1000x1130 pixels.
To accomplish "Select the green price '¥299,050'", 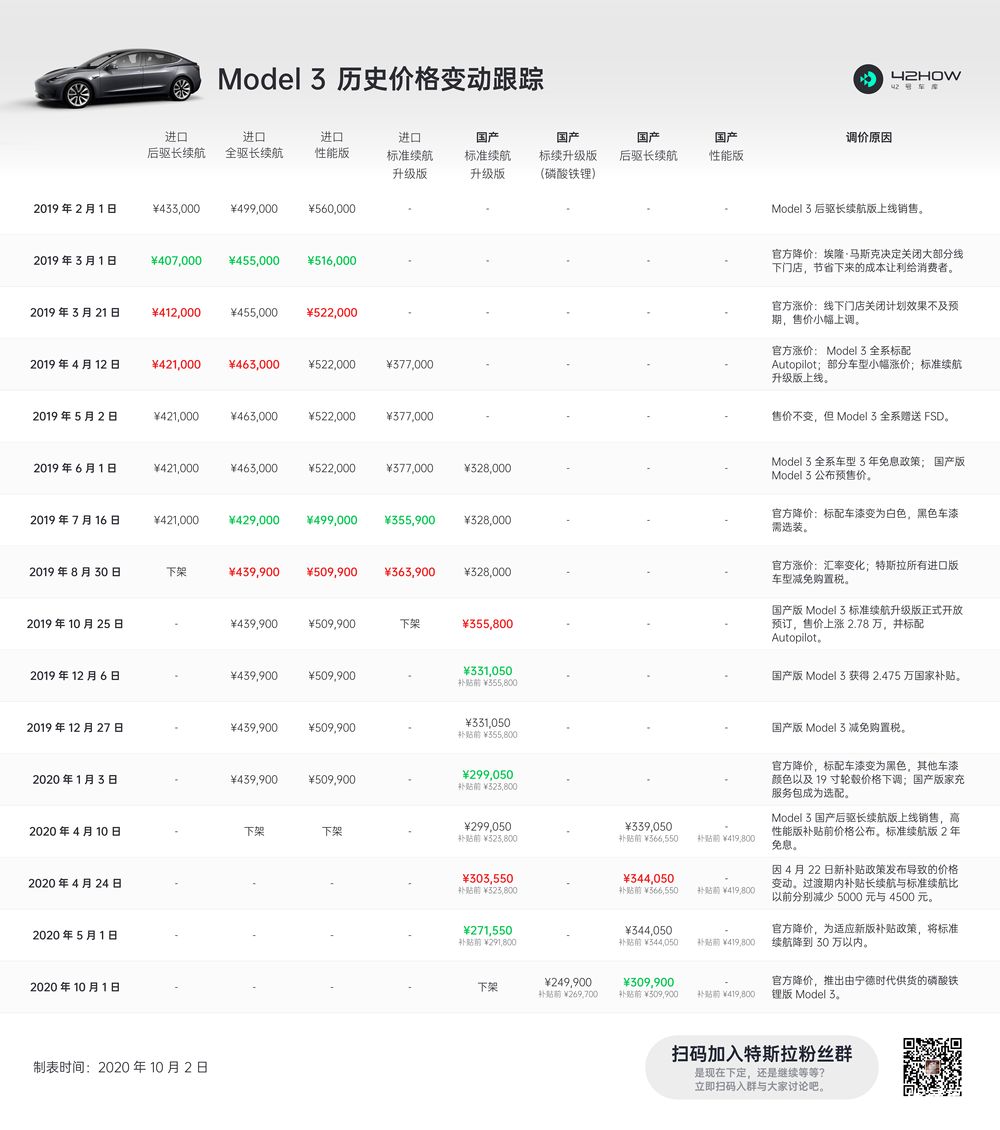I will [487, 775].
